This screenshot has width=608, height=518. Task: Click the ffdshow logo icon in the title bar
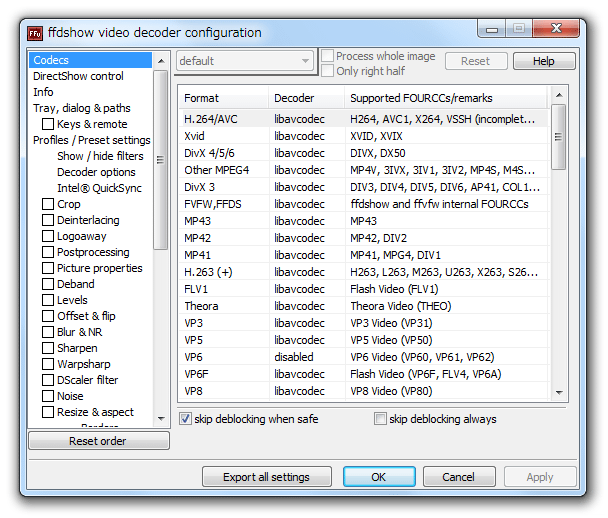35,33
